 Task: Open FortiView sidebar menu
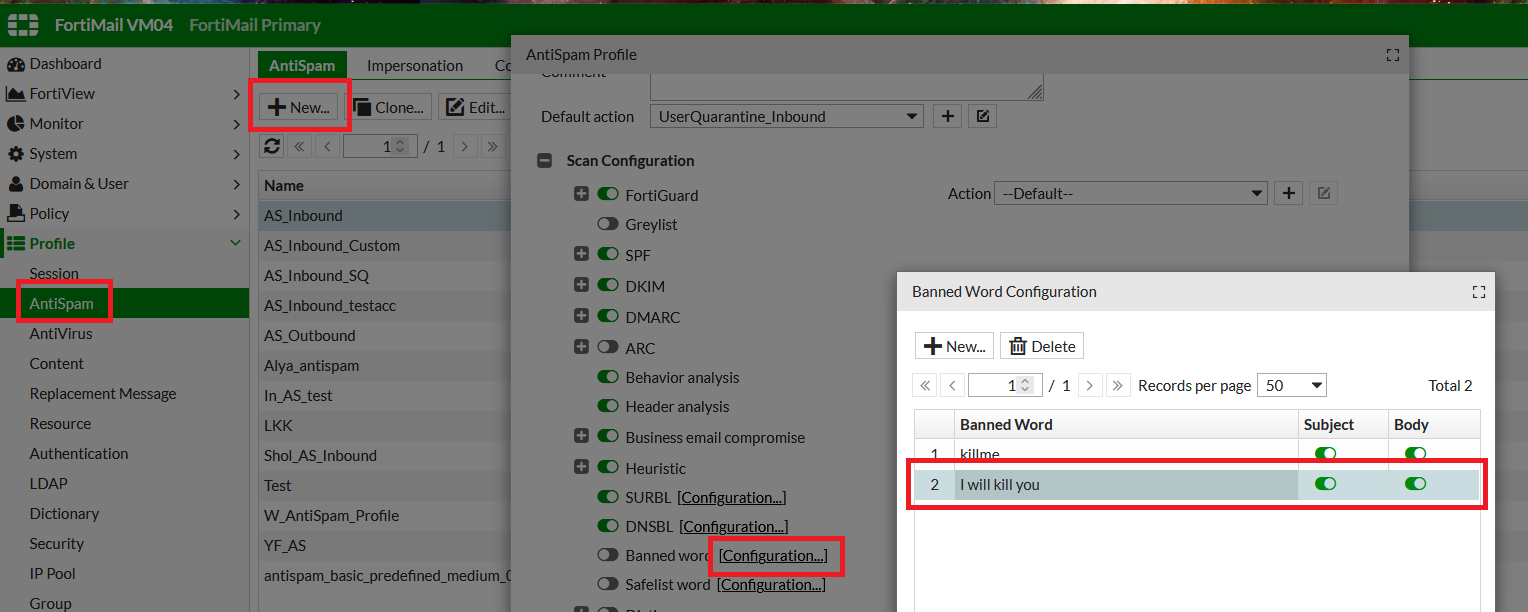point(62,94)
